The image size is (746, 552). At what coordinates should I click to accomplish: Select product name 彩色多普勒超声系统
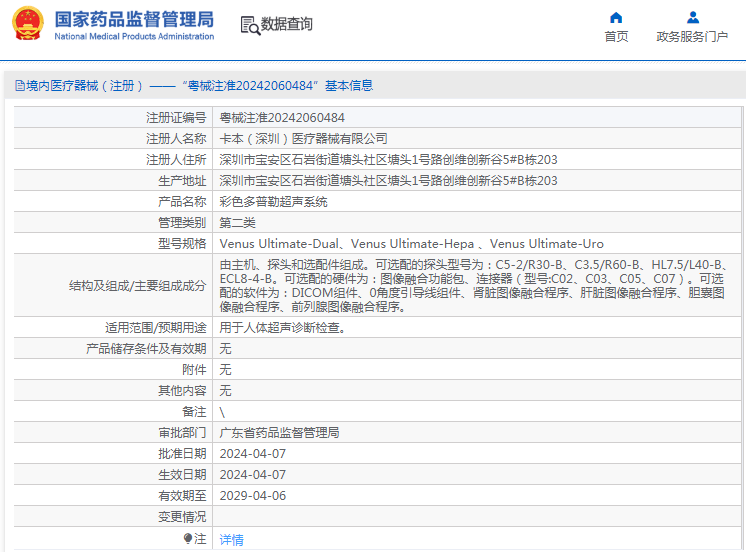tap(273, 202)
